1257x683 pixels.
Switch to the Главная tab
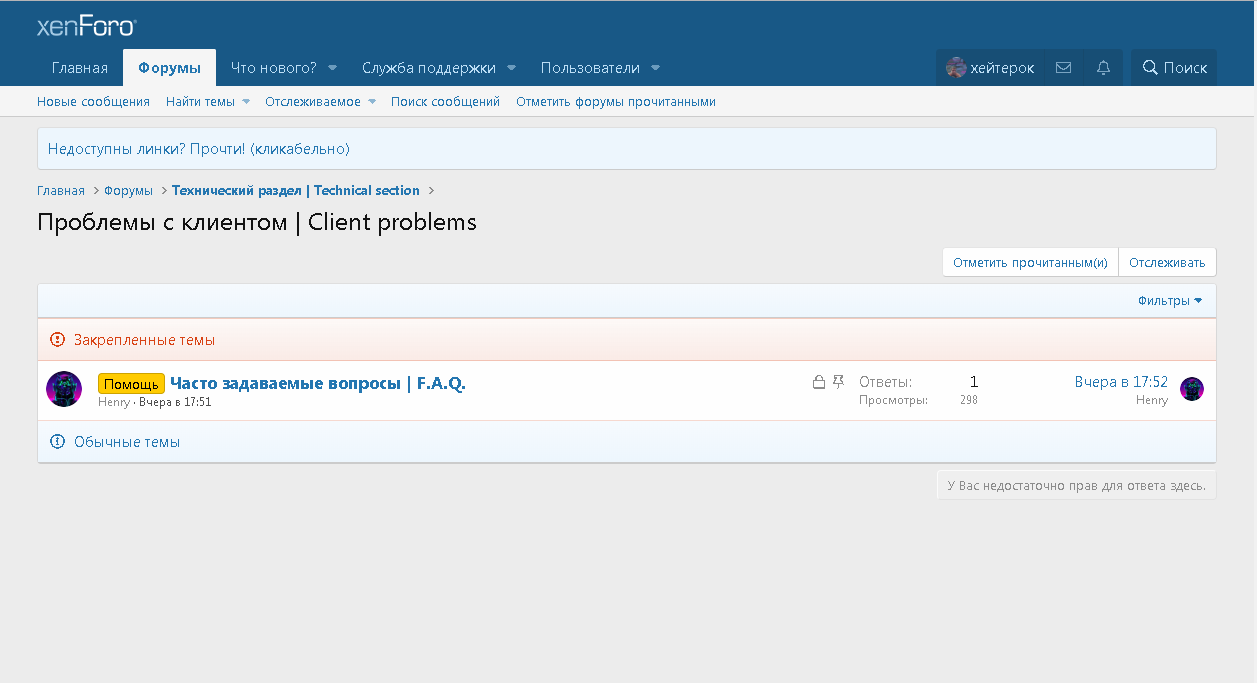pos(80,68)
